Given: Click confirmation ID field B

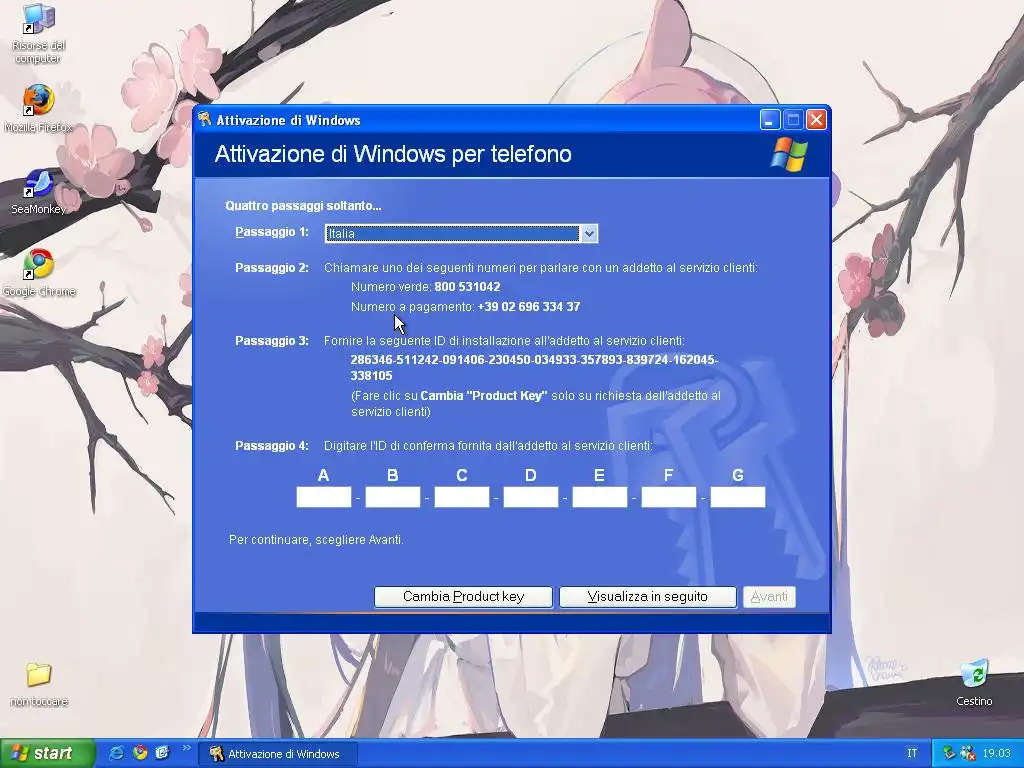Looking at the screenshot, I should (x=392, y=497).
